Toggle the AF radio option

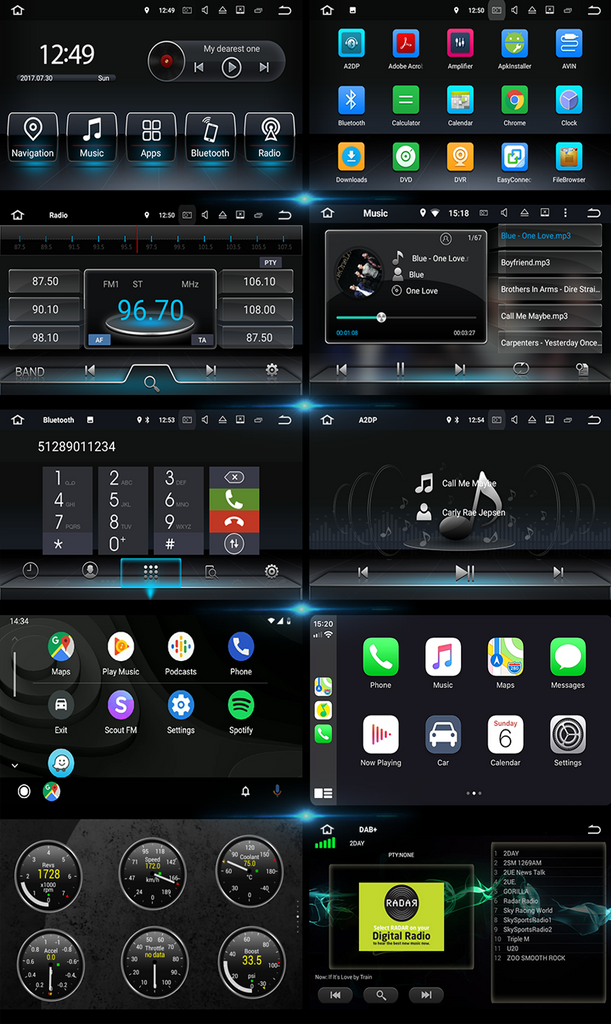coord(99,340)
